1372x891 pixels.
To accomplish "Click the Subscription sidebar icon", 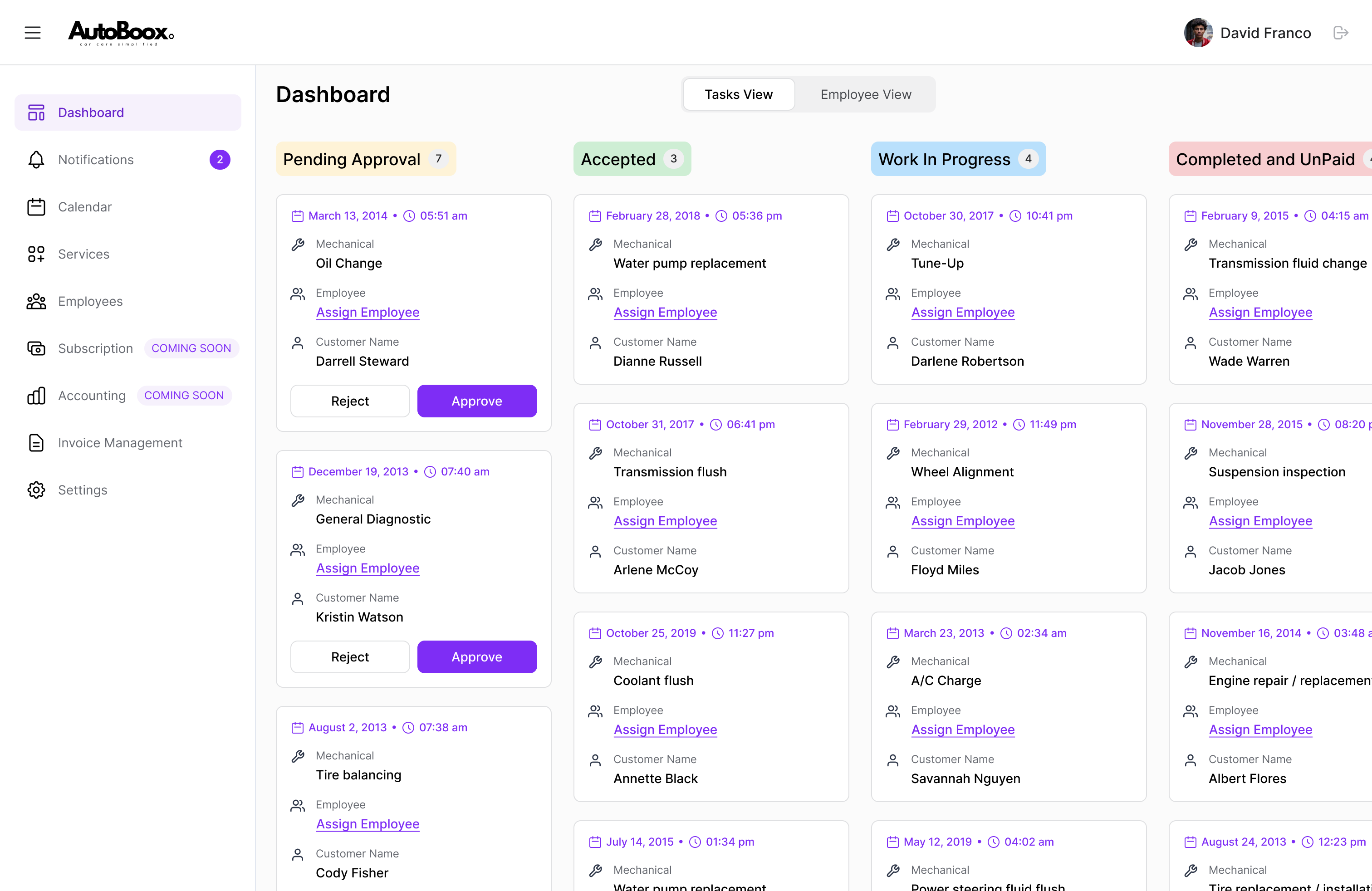I will (x=36, y=349).
